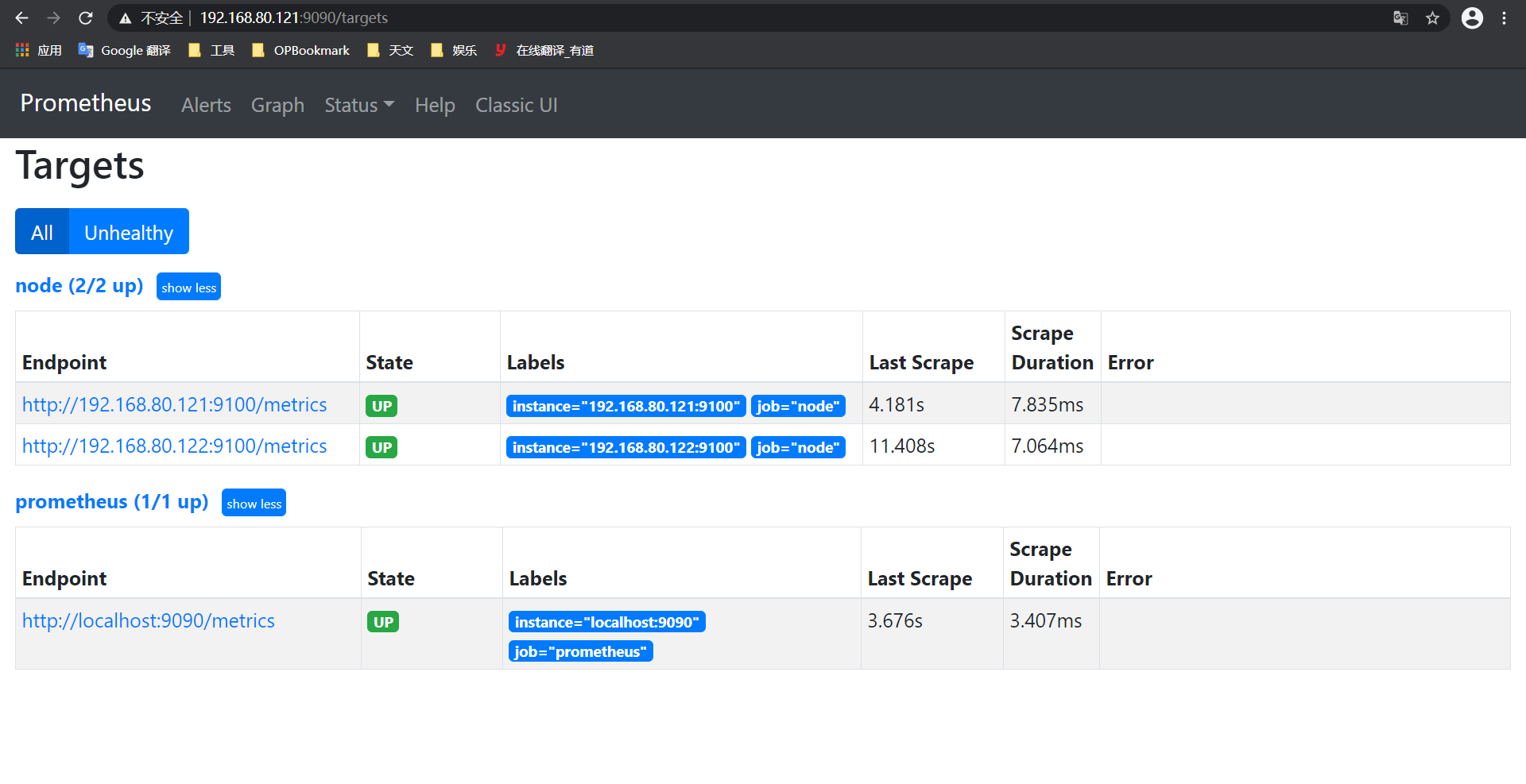The image size is (1526, 784).
Task: Click the 7.835ms scrape duration value
Action: coord(1048,404)
